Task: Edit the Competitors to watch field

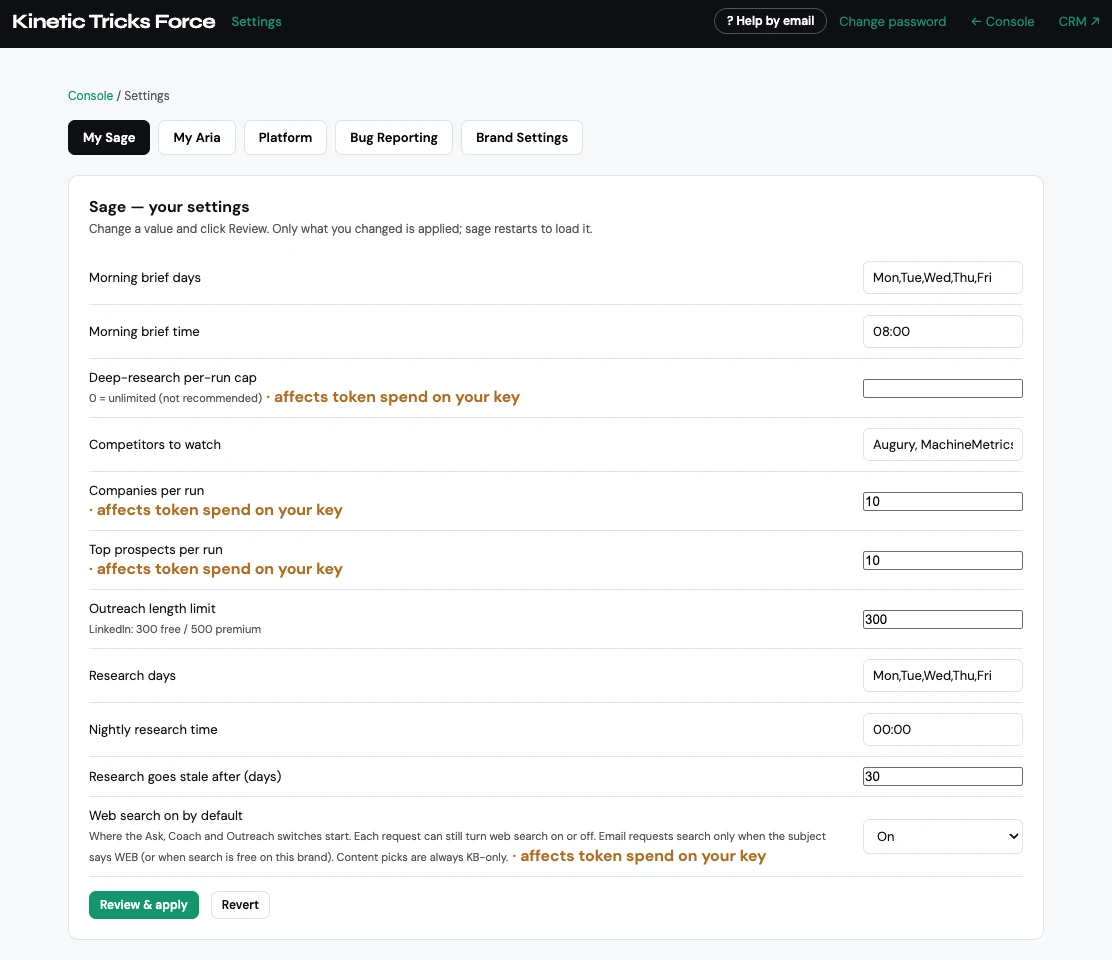Action: point(943,445)
